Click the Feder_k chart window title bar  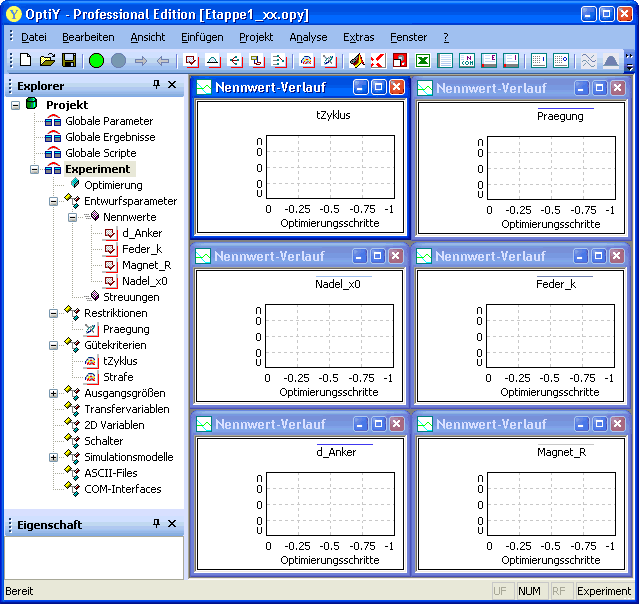click(x=490, y=256)
